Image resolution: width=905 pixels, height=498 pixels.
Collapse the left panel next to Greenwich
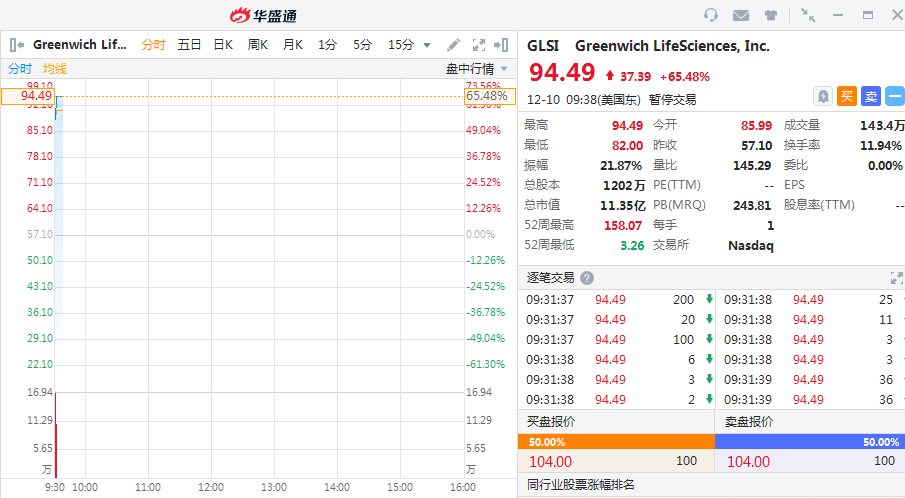point(16,45)
